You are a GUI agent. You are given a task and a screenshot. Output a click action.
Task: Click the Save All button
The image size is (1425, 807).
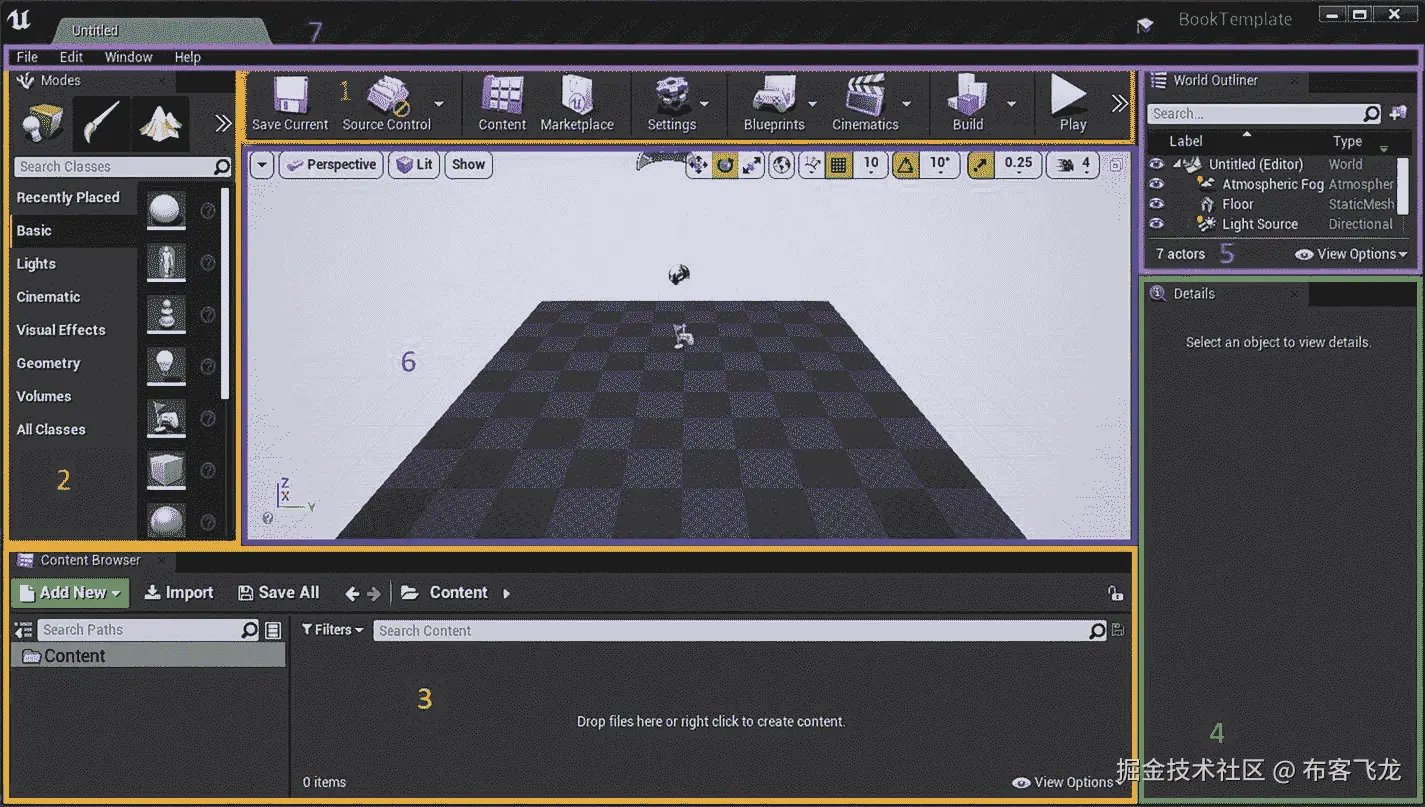279,593
